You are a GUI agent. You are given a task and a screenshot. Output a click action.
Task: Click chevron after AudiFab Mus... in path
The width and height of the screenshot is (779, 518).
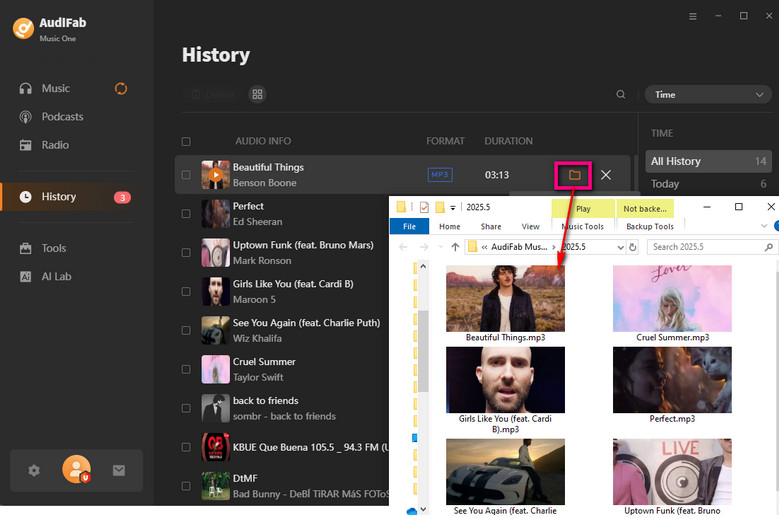point(554,247)
